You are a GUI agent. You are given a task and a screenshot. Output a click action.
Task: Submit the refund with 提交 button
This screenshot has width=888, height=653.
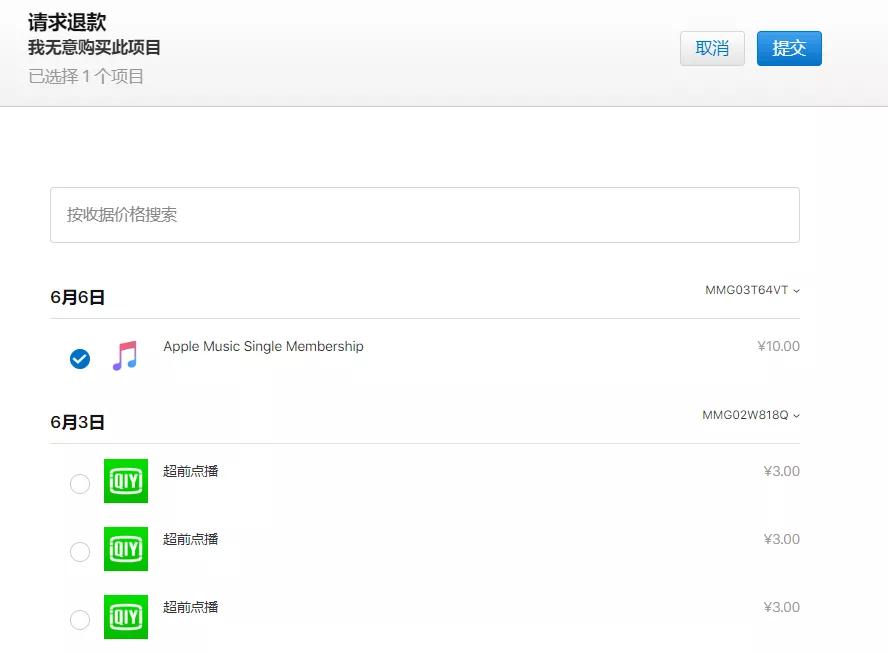tap(789, 49)
